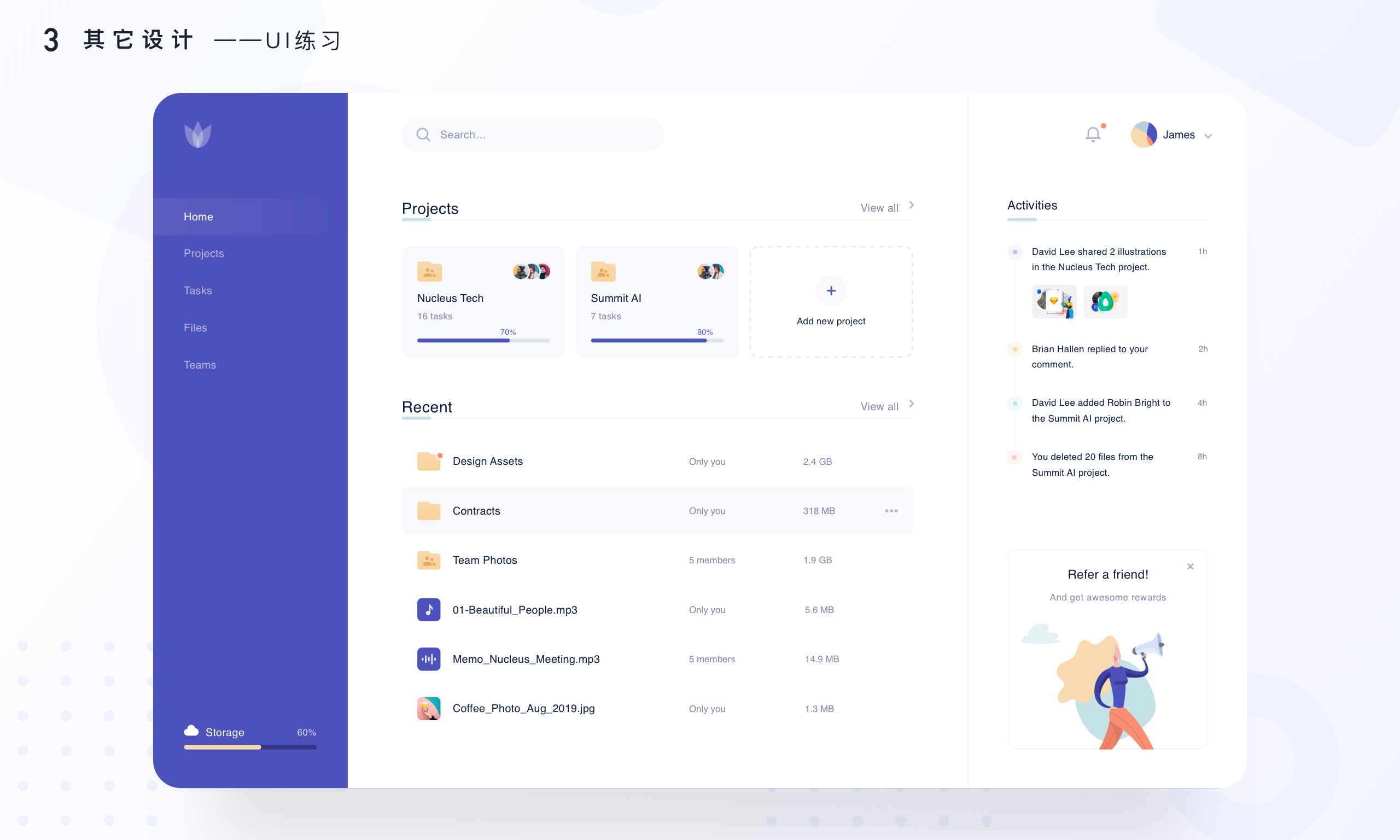Screen dimensions: 1400x840
Task: Click the Activities heading
Action: click(x=1032, y=206)
